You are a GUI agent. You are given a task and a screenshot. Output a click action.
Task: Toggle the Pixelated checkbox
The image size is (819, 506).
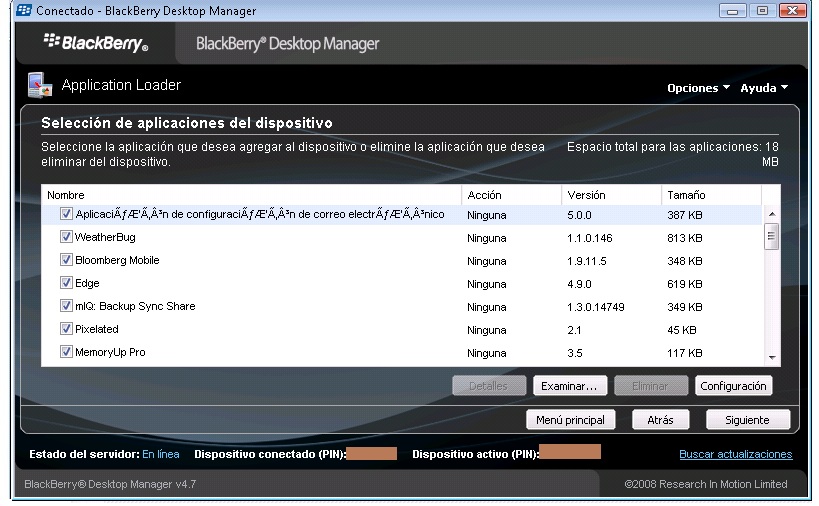(x=66, y=328)
